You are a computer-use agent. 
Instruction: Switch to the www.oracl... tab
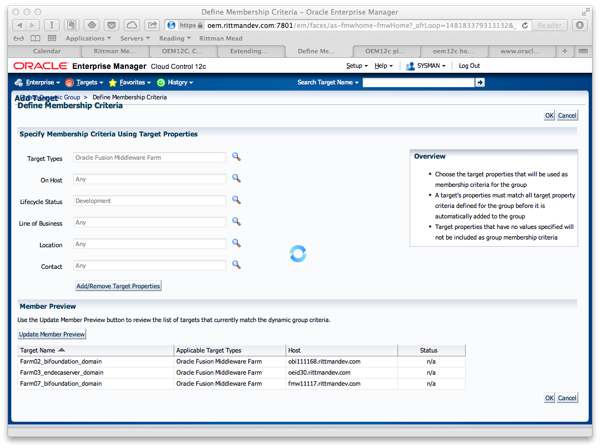[520, 51]
